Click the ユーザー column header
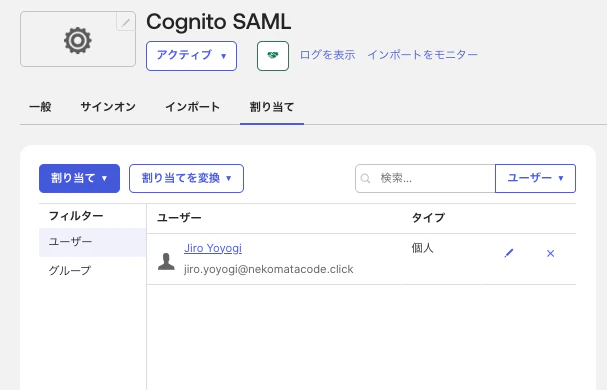This screenshot has height=390, width=607. click(x=179, y=218)
